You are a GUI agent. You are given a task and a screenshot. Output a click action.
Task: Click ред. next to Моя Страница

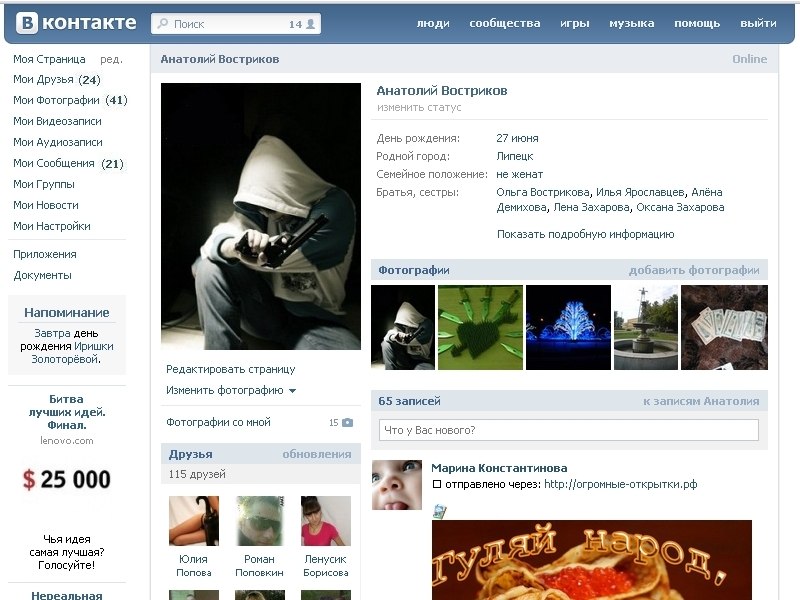(111, 59)
